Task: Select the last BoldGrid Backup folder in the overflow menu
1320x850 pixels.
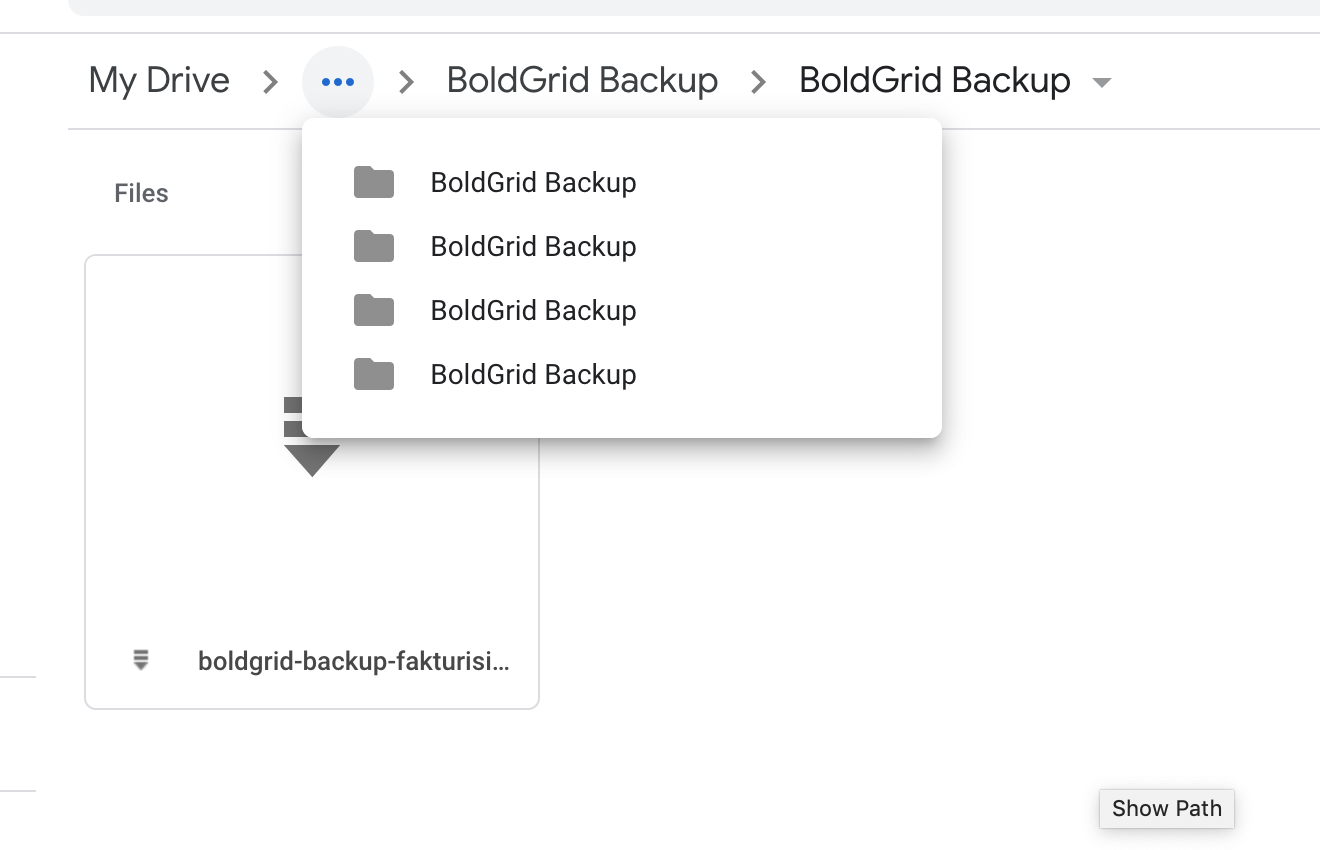Action: click(533, 374)
